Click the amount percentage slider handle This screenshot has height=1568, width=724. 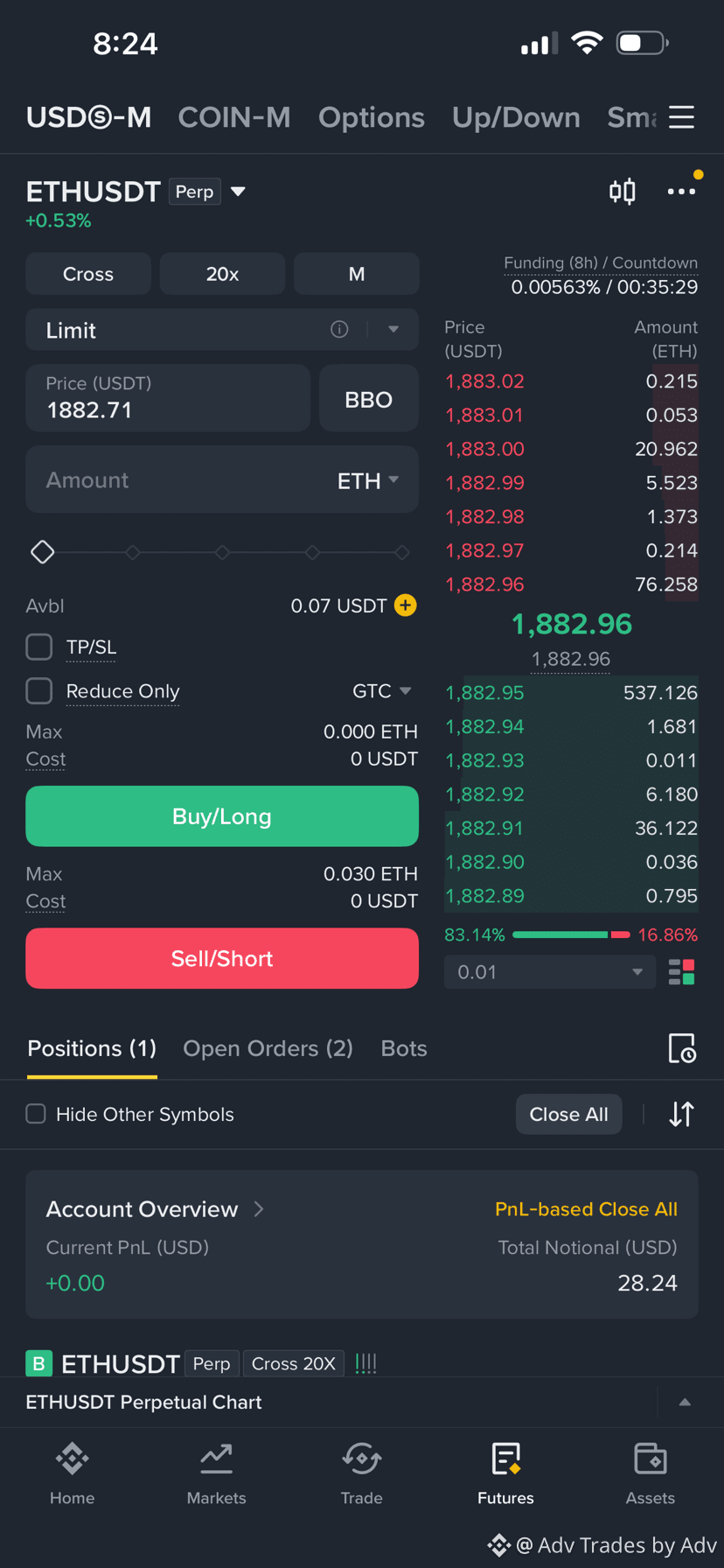pyautogui.click(x=42, y=552)
